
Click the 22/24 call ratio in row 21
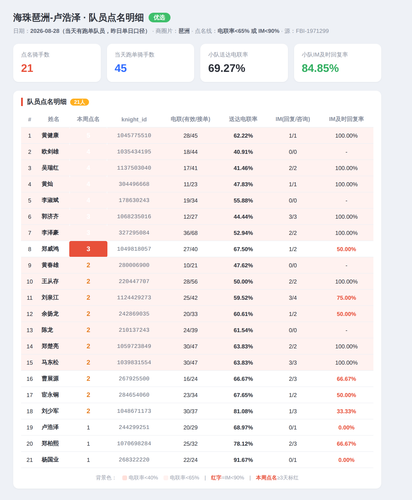pos(190,460)
